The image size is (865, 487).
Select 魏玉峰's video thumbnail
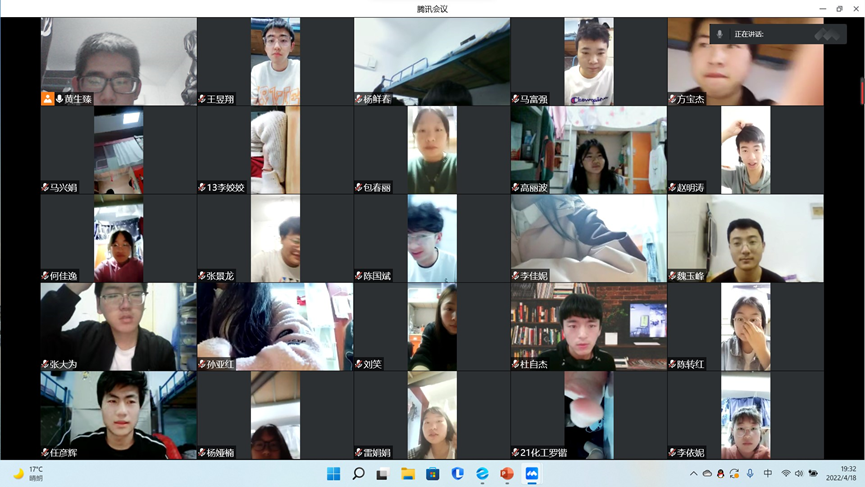pos(745,239)
